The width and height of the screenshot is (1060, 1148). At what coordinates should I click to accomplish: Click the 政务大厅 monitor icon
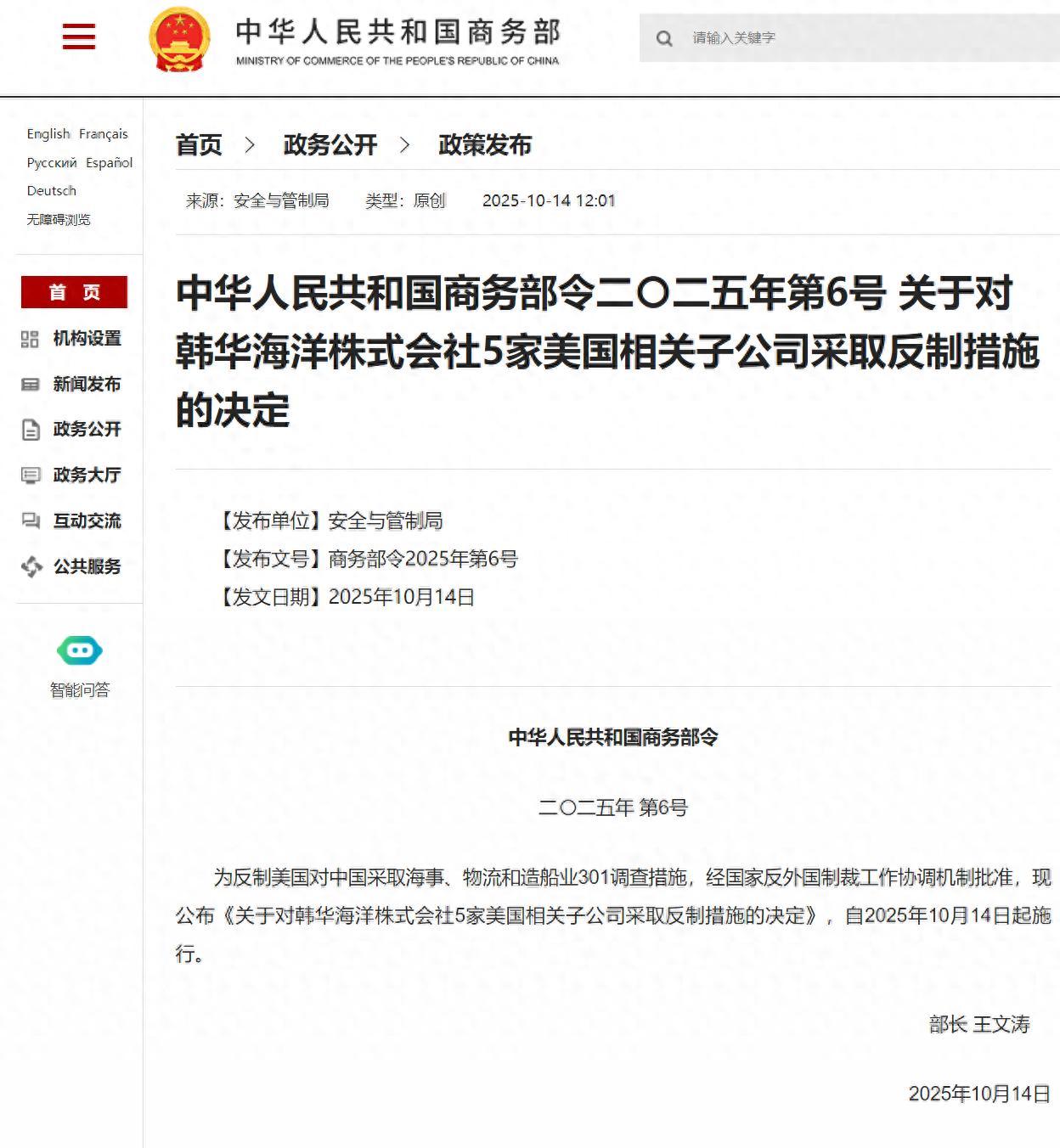click(30, 476)
